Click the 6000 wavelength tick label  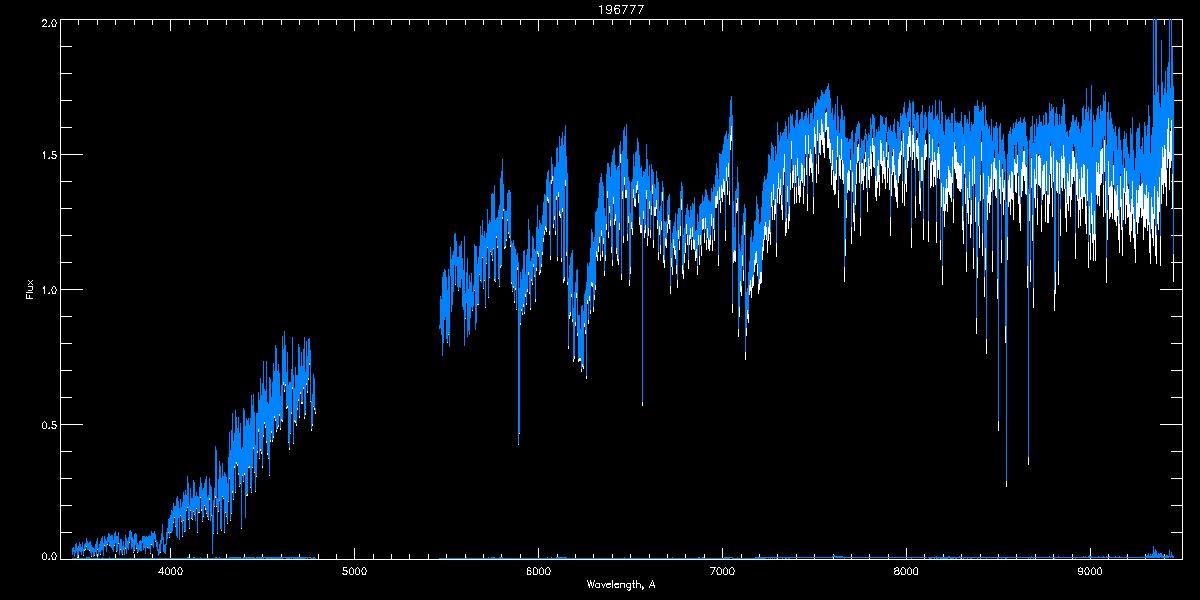point(538,571)
